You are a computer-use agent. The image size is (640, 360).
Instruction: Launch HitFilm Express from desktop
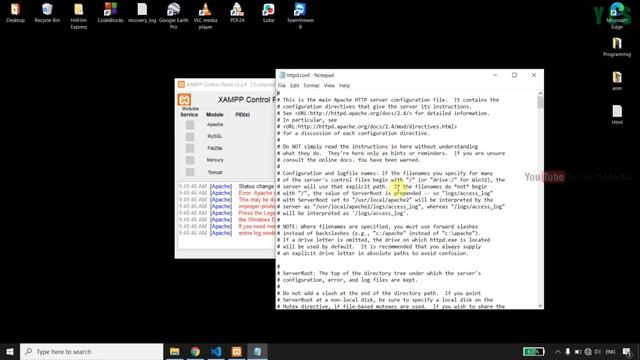pyautogui.click(x=78, y=16)
